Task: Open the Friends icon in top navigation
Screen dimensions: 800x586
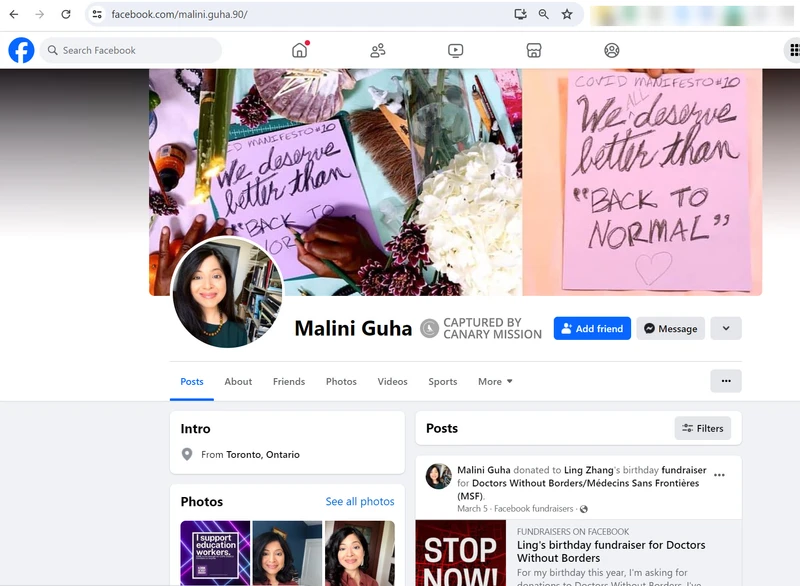Action: click(x=378, y=50)
